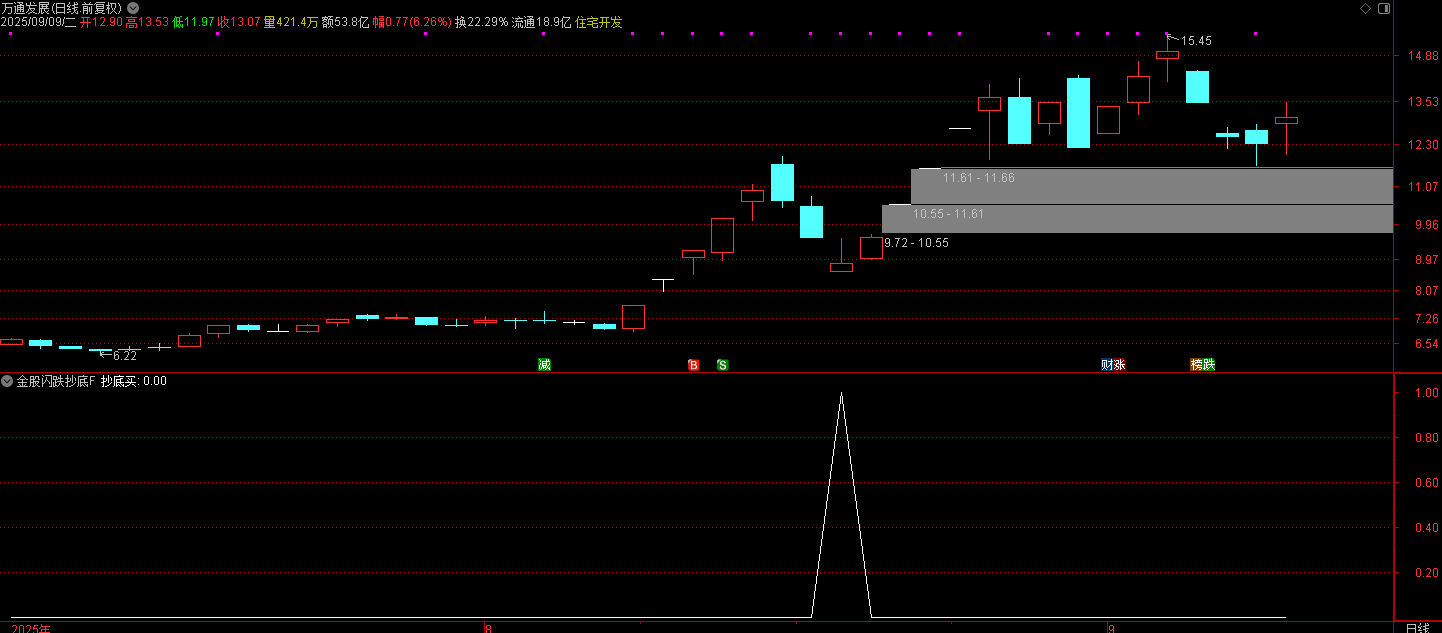Screen dimensions: 1442x633
Task: Toggle the side panel icon at top right
Action: 1383,8
